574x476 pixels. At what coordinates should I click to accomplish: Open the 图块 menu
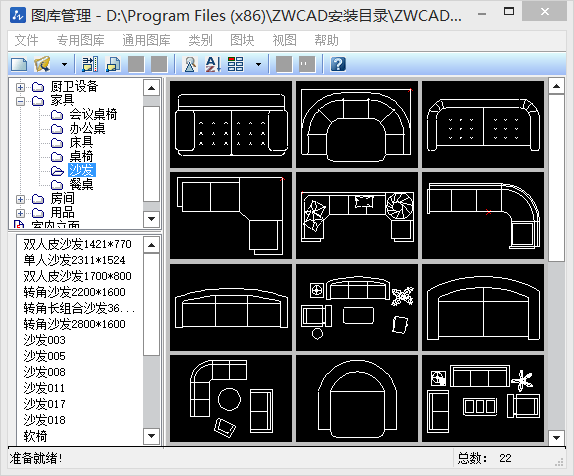pyautogui.click(x=242, y=40)
